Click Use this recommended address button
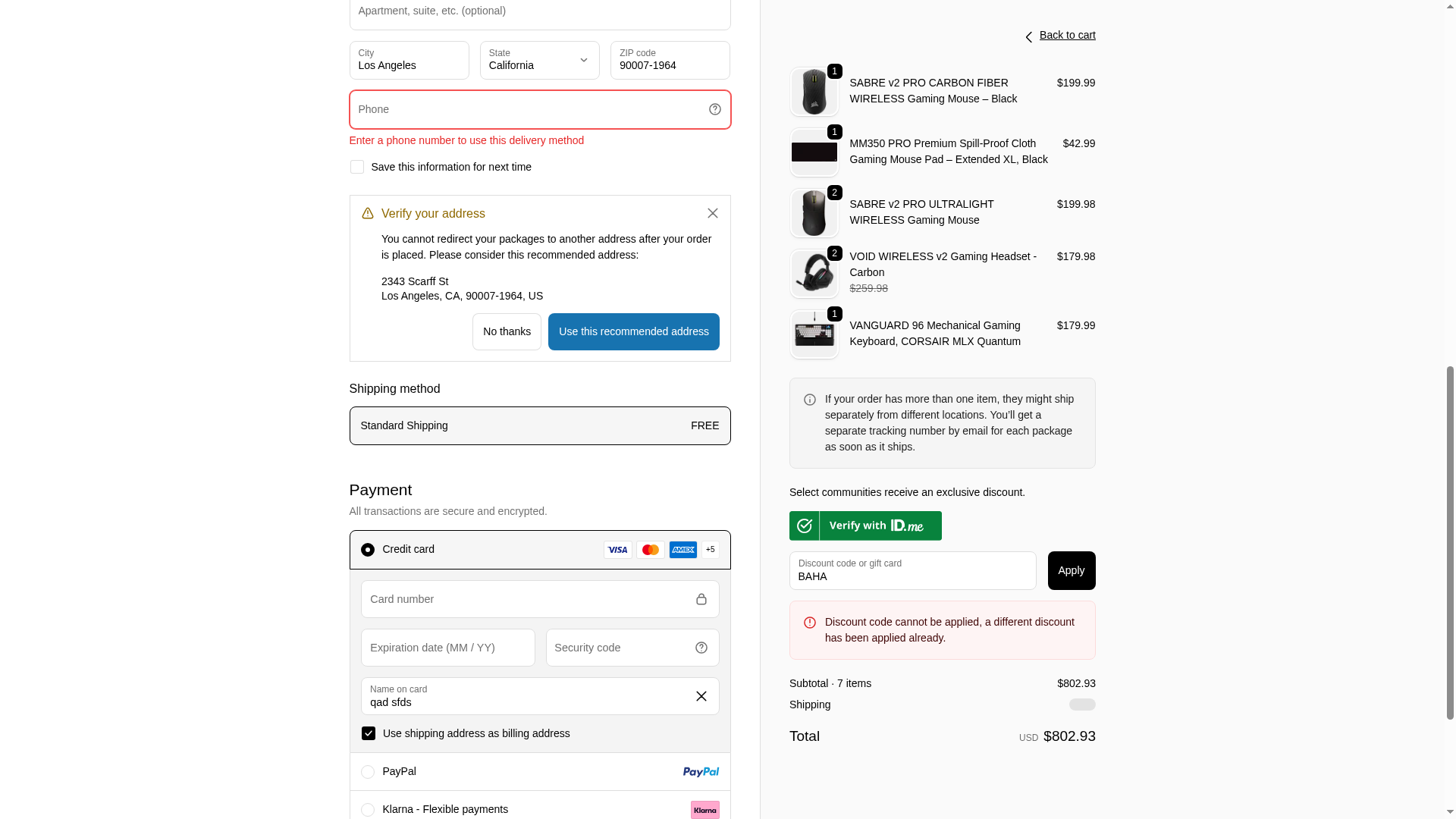 click(x=633, y=332)
